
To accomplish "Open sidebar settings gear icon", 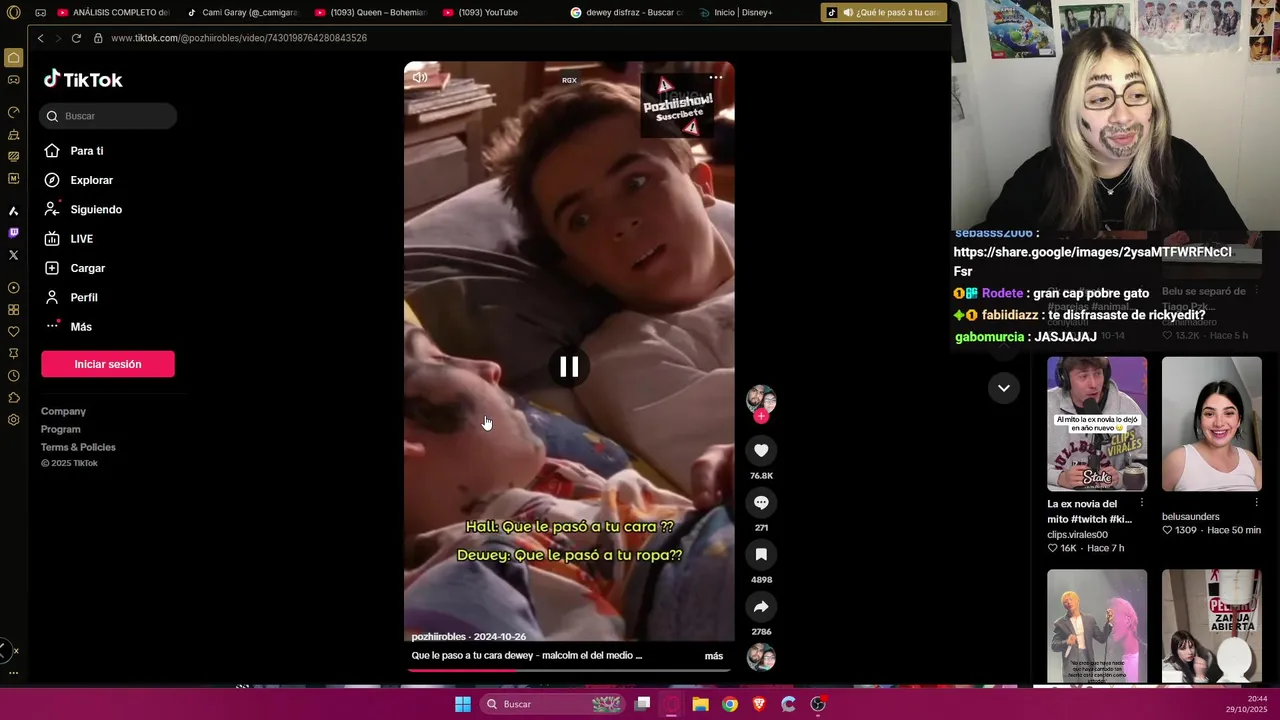I will coord(13,420).
